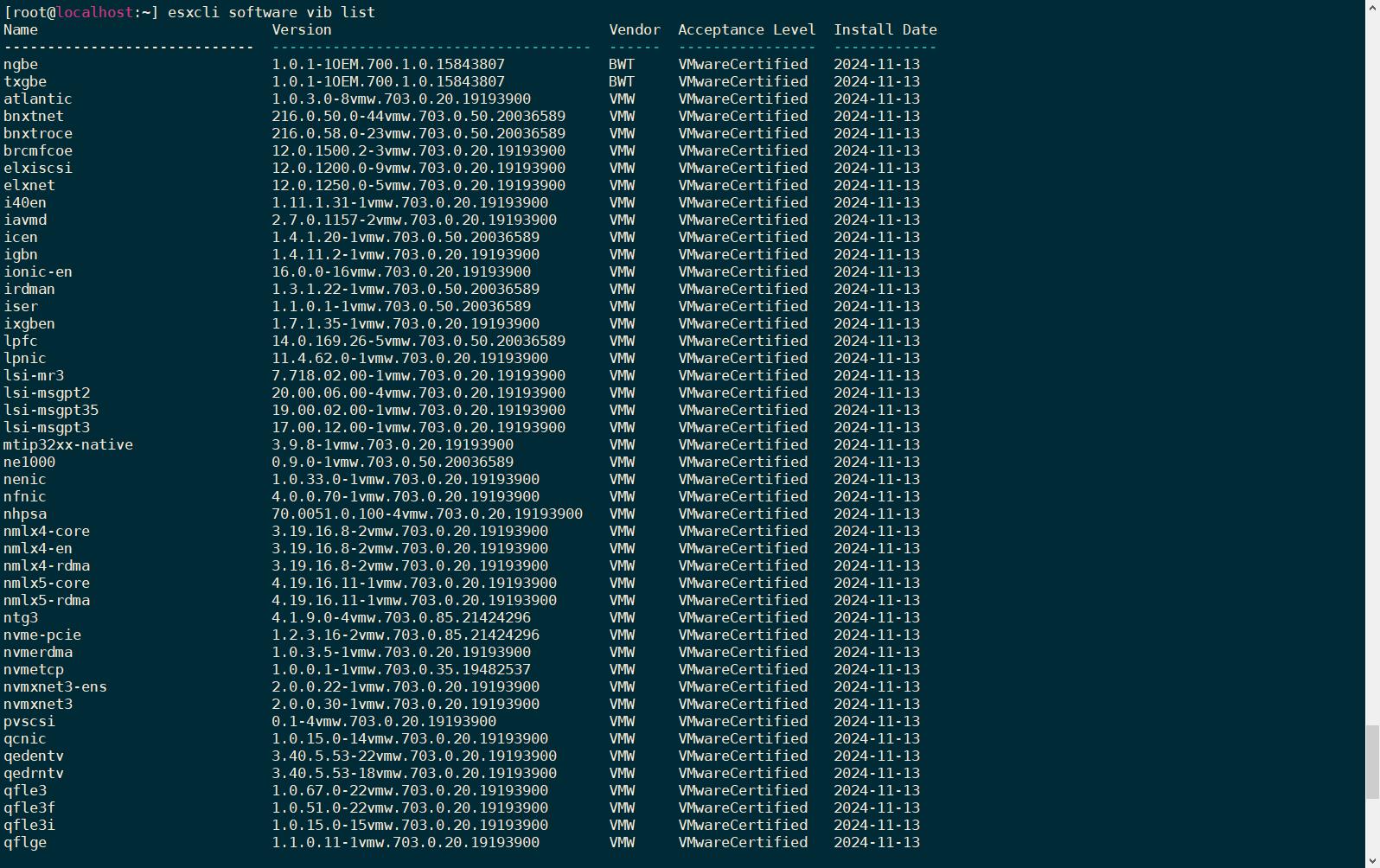Click the 'Install Date' column header
This screenshot has width=1380, height=868.
885,29
